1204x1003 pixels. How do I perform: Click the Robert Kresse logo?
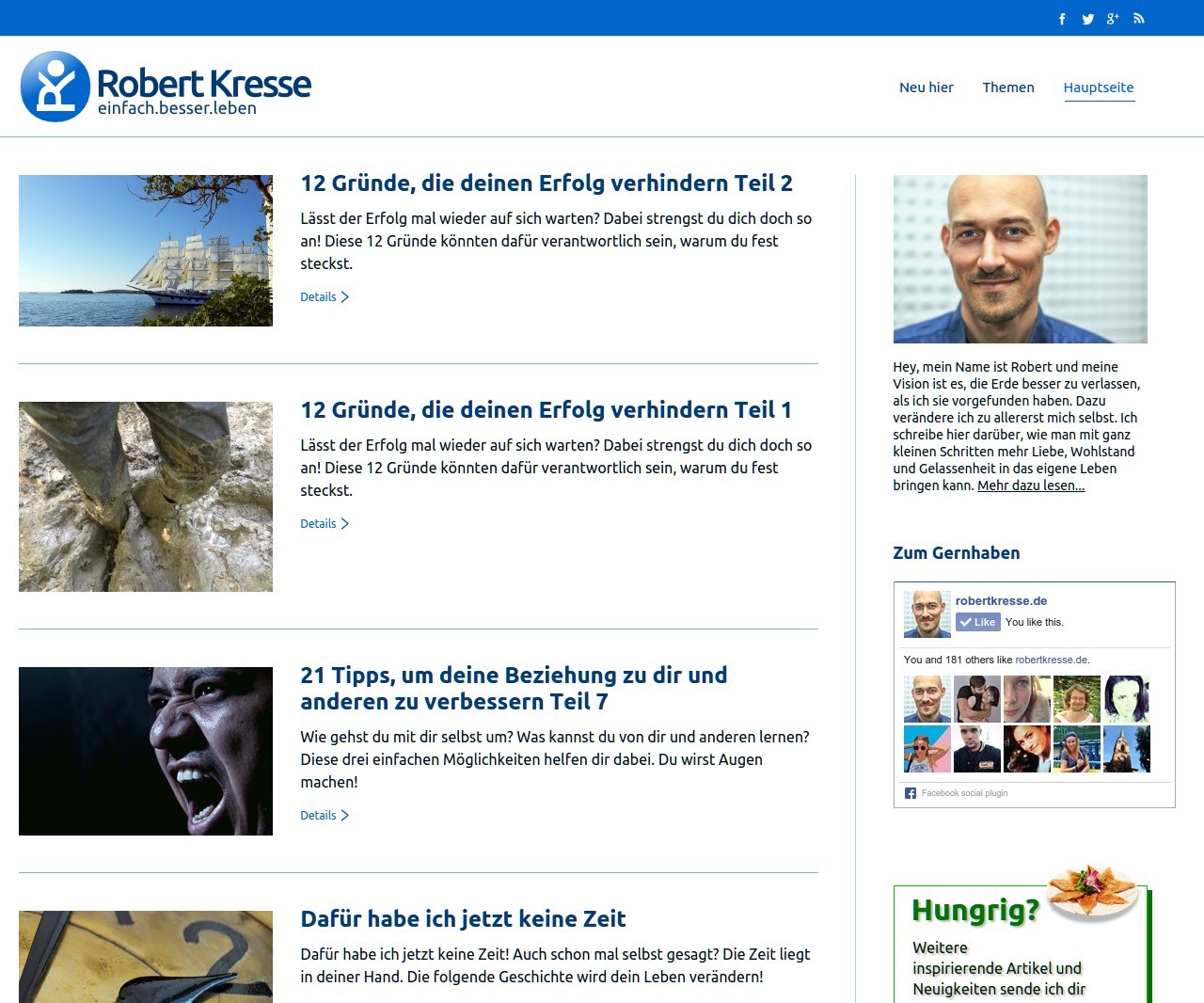pos(166,87)
